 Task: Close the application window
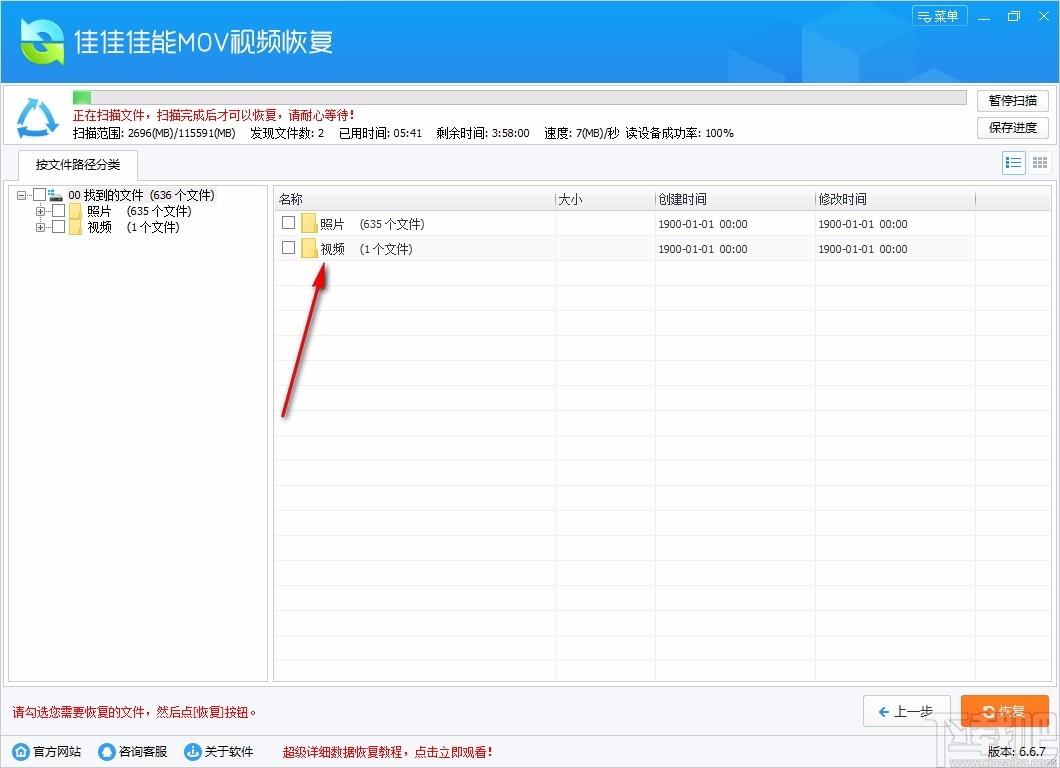[x=1044, y=16]
